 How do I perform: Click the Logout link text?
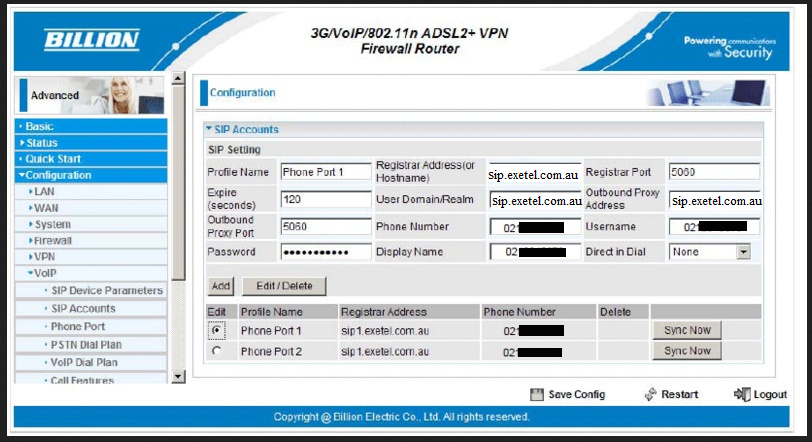tap(770, 394)
